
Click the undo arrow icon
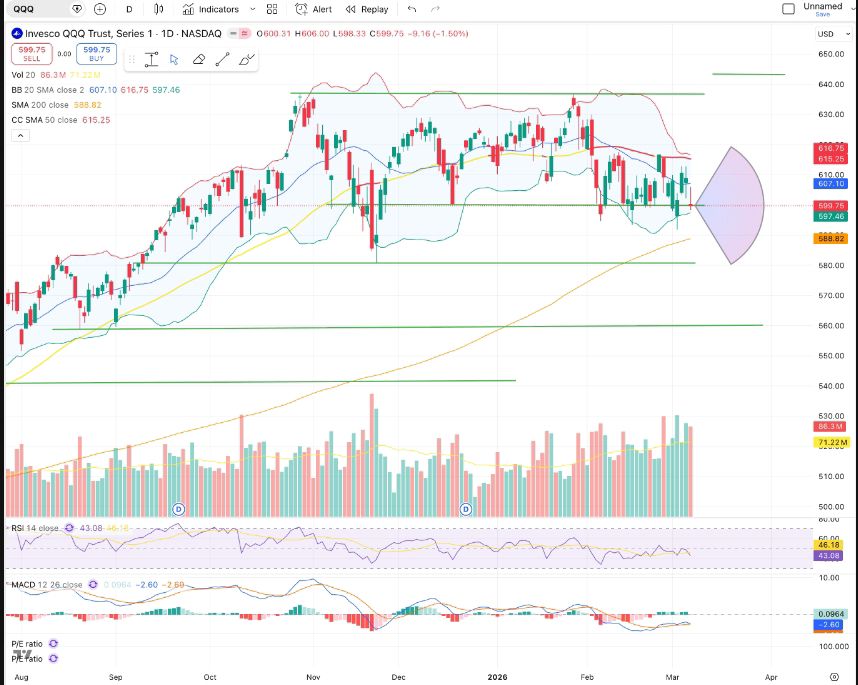(413, 9)
